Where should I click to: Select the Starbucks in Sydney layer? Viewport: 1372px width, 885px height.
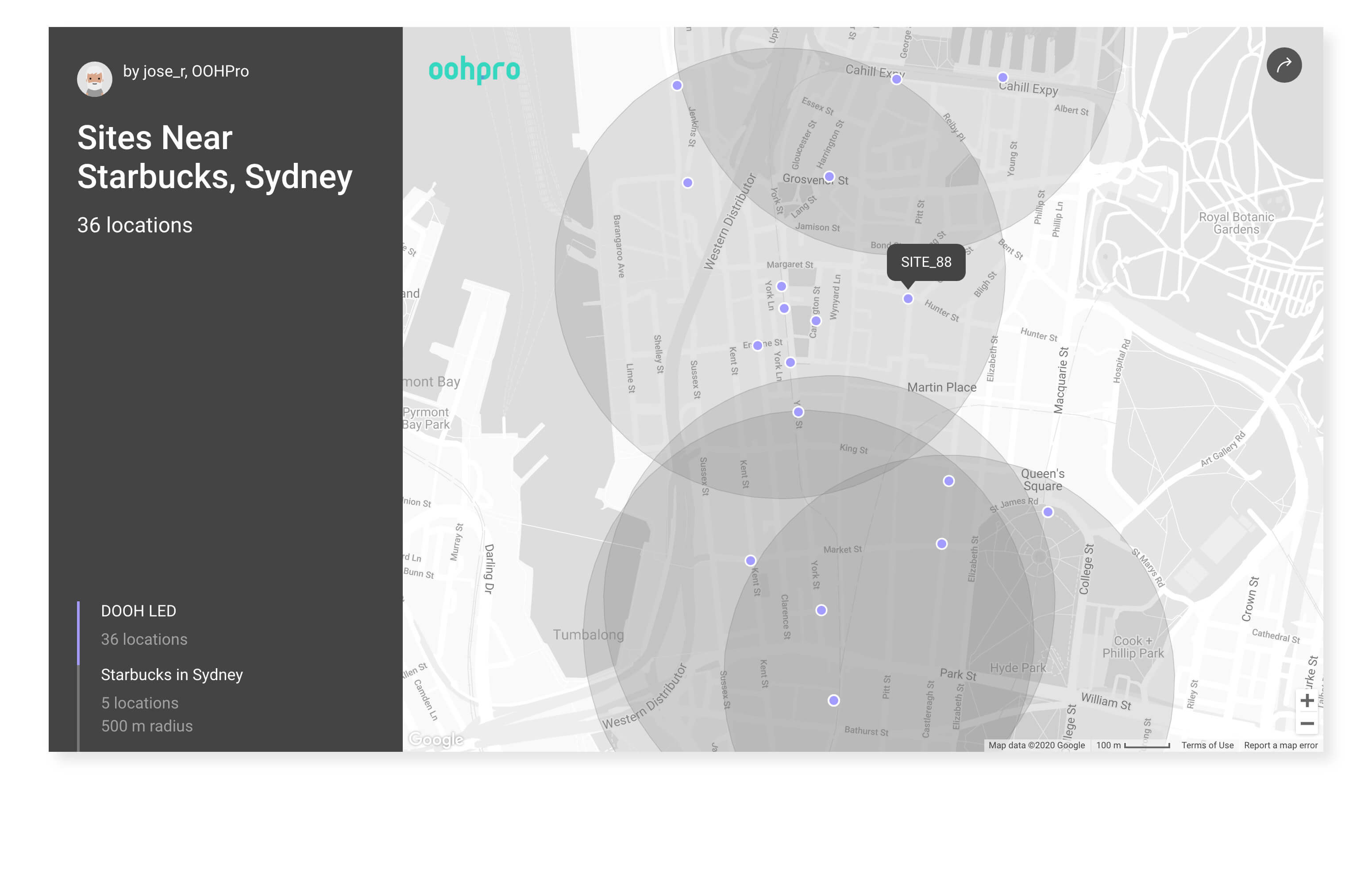point(172,675)
